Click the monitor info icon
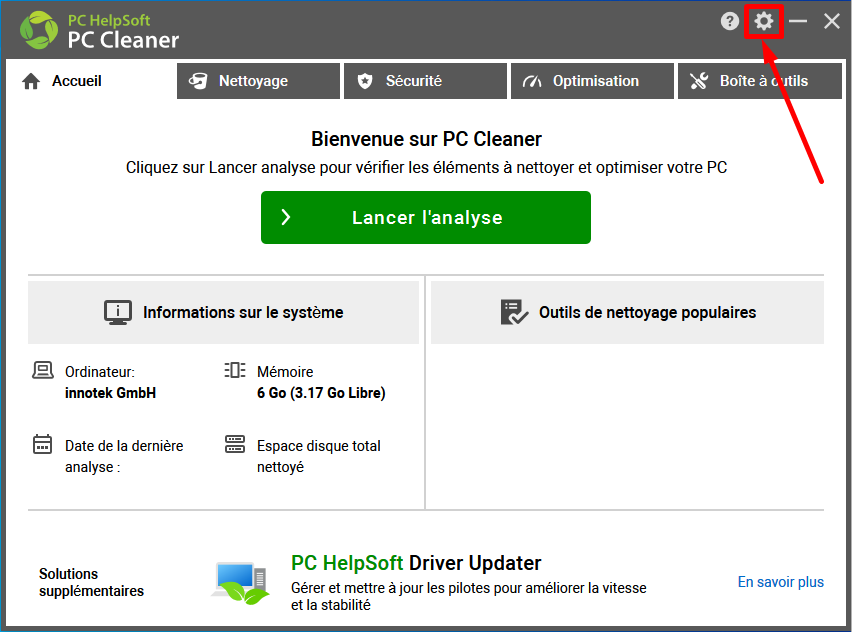The width and height of the screenshot is (852, 632). pyautogui.click(x=118, y=312)
